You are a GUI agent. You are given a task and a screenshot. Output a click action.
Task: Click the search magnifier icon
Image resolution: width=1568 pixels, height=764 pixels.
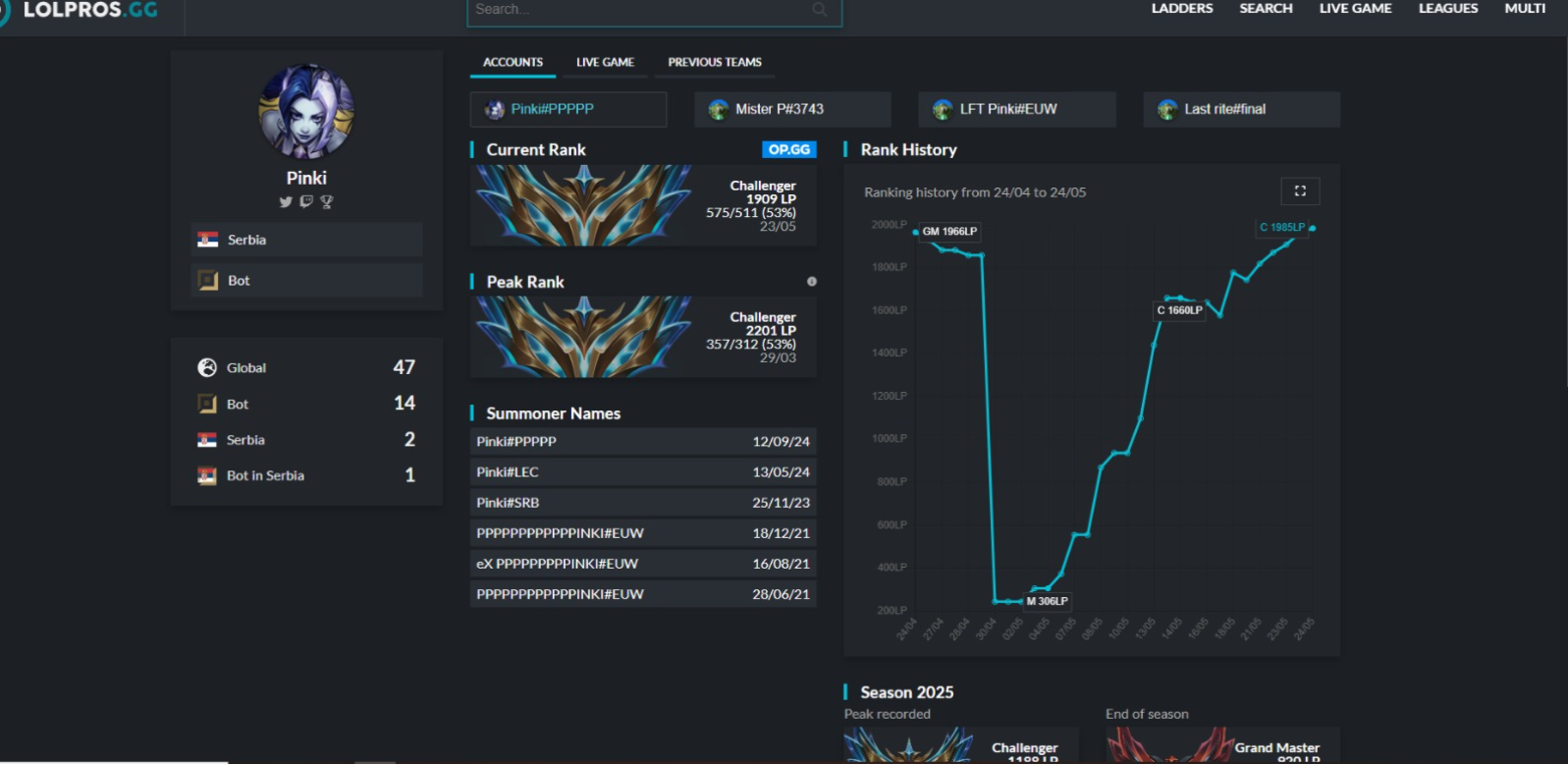[820, 10]
